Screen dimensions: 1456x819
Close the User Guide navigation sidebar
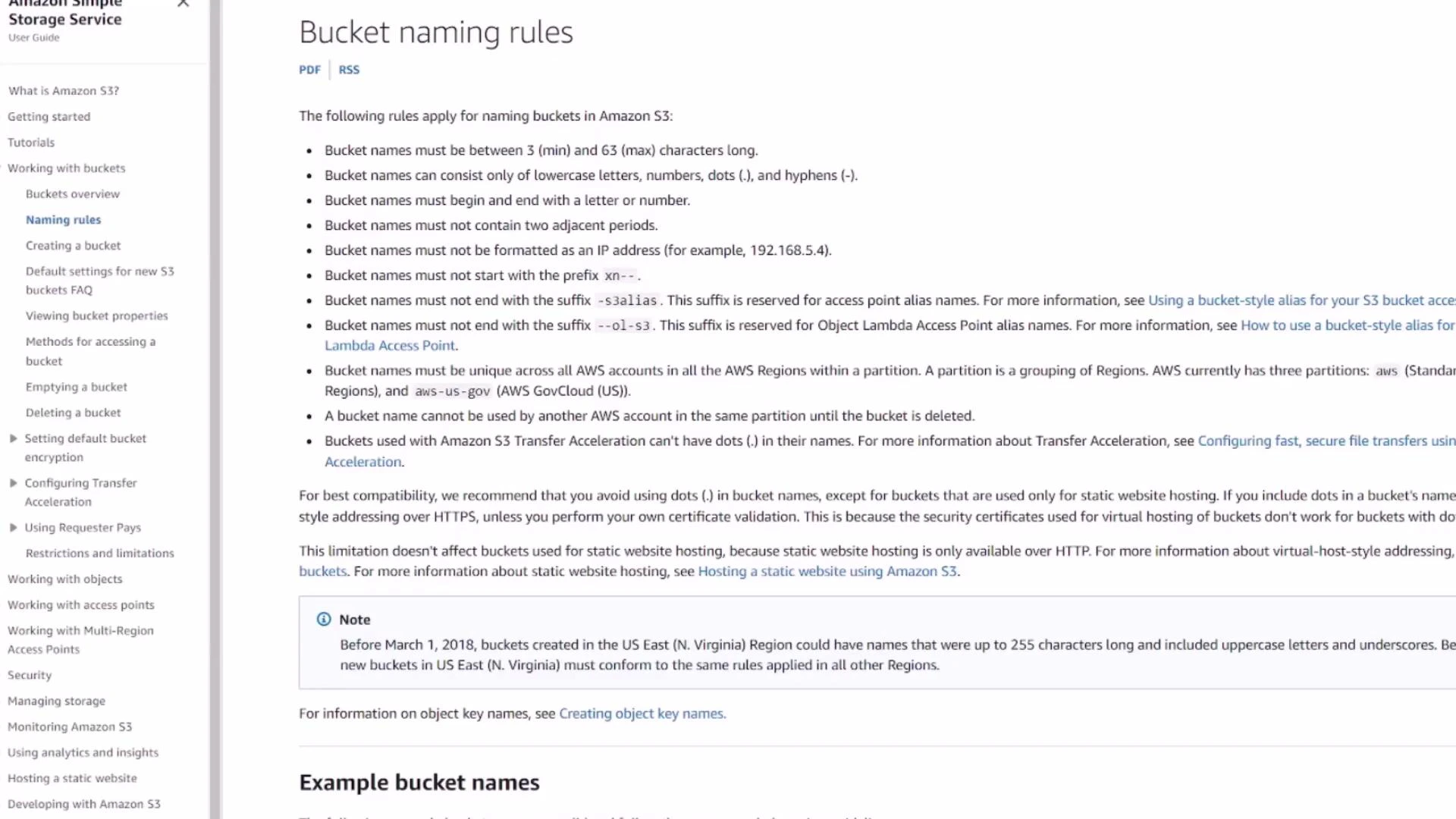(x=182, y=5)
